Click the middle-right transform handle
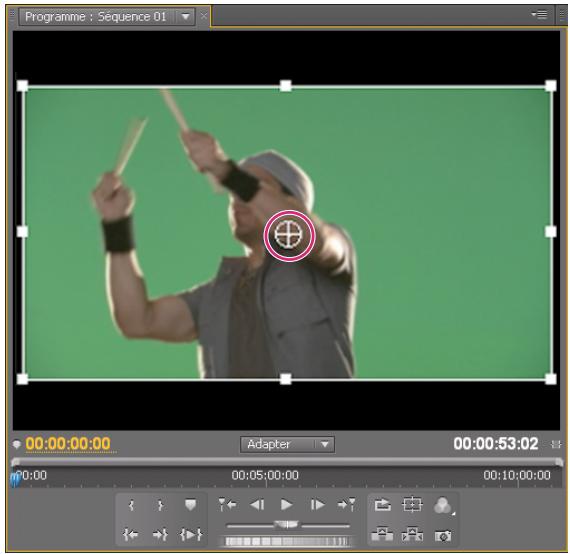Viewport: 570px width, 554px height. point(551,232)
